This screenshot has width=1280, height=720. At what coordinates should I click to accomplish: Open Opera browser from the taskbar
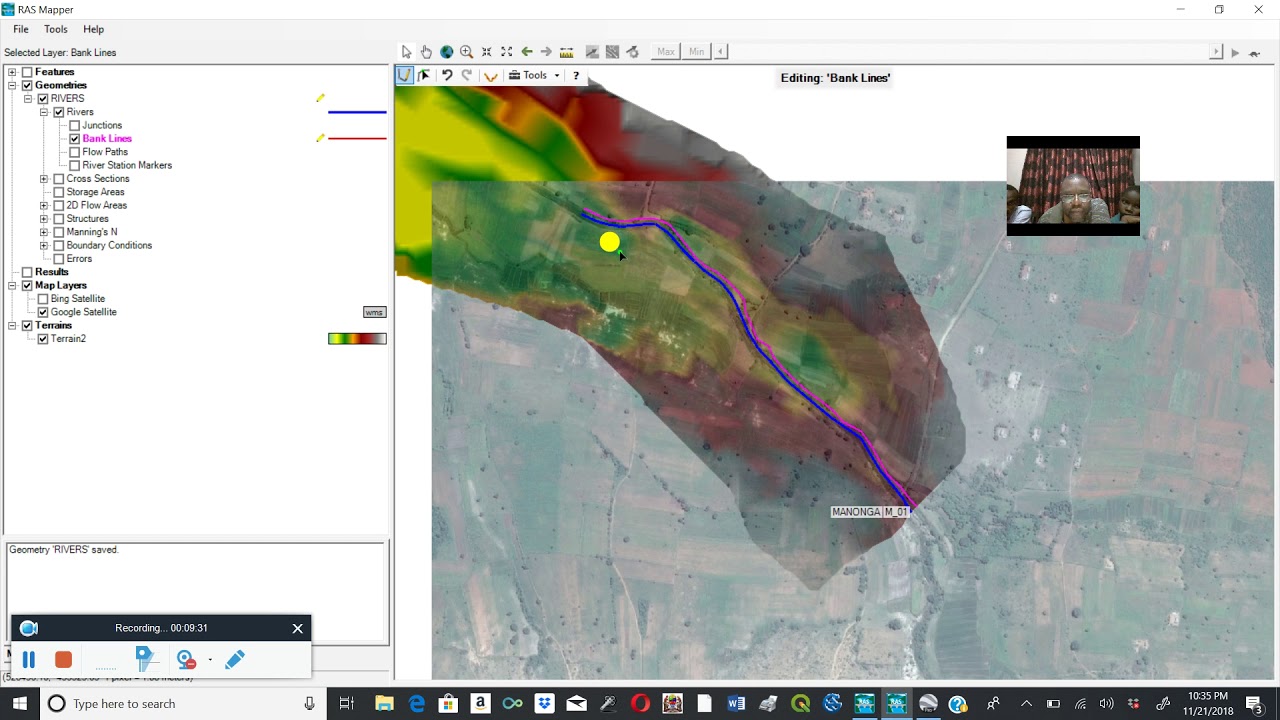[640, 704]
